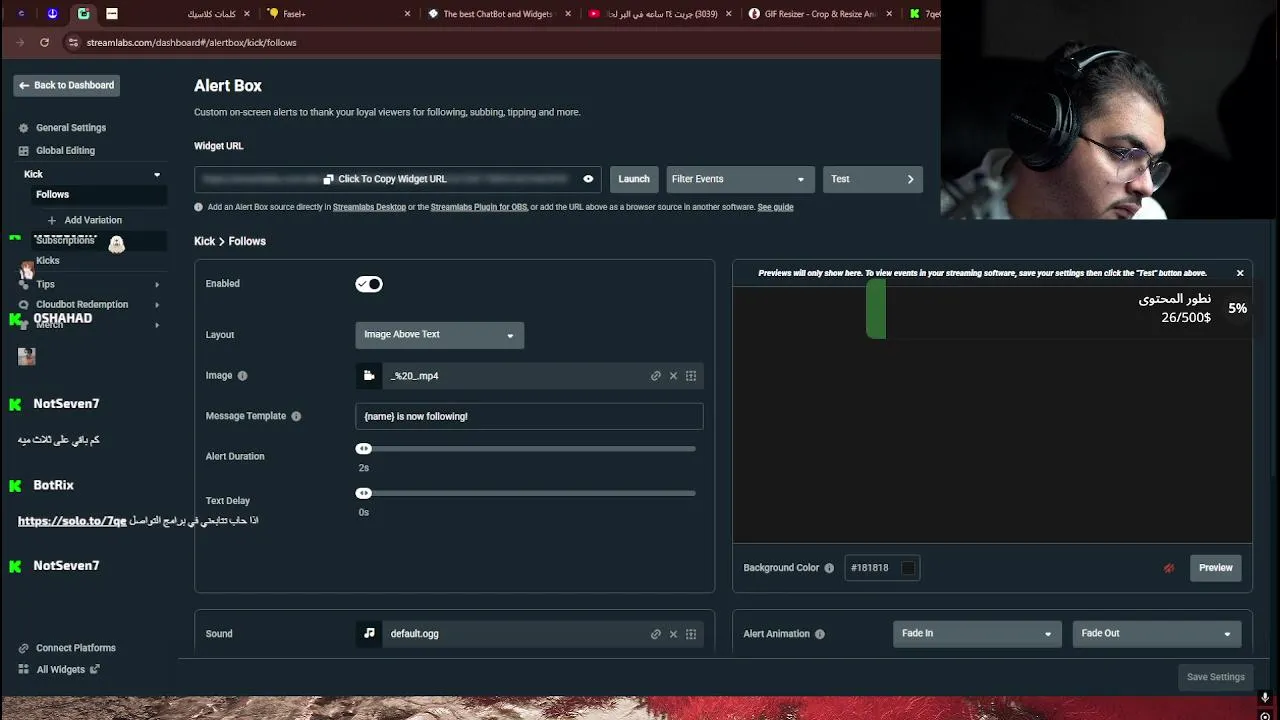
Task: Click the Message Template info icon
Action: coord(296,416)
